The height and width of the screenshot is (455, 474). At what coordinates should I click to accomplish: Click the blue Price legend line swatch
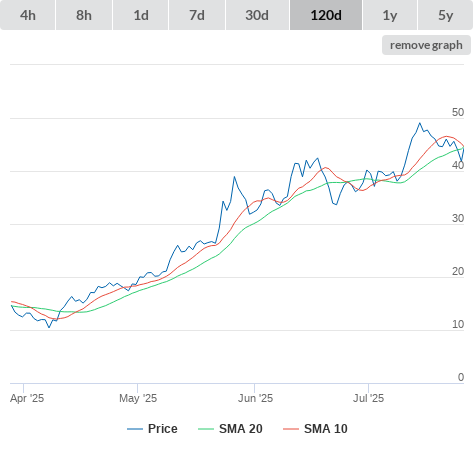pyautogui.click(x=135, y=429)
